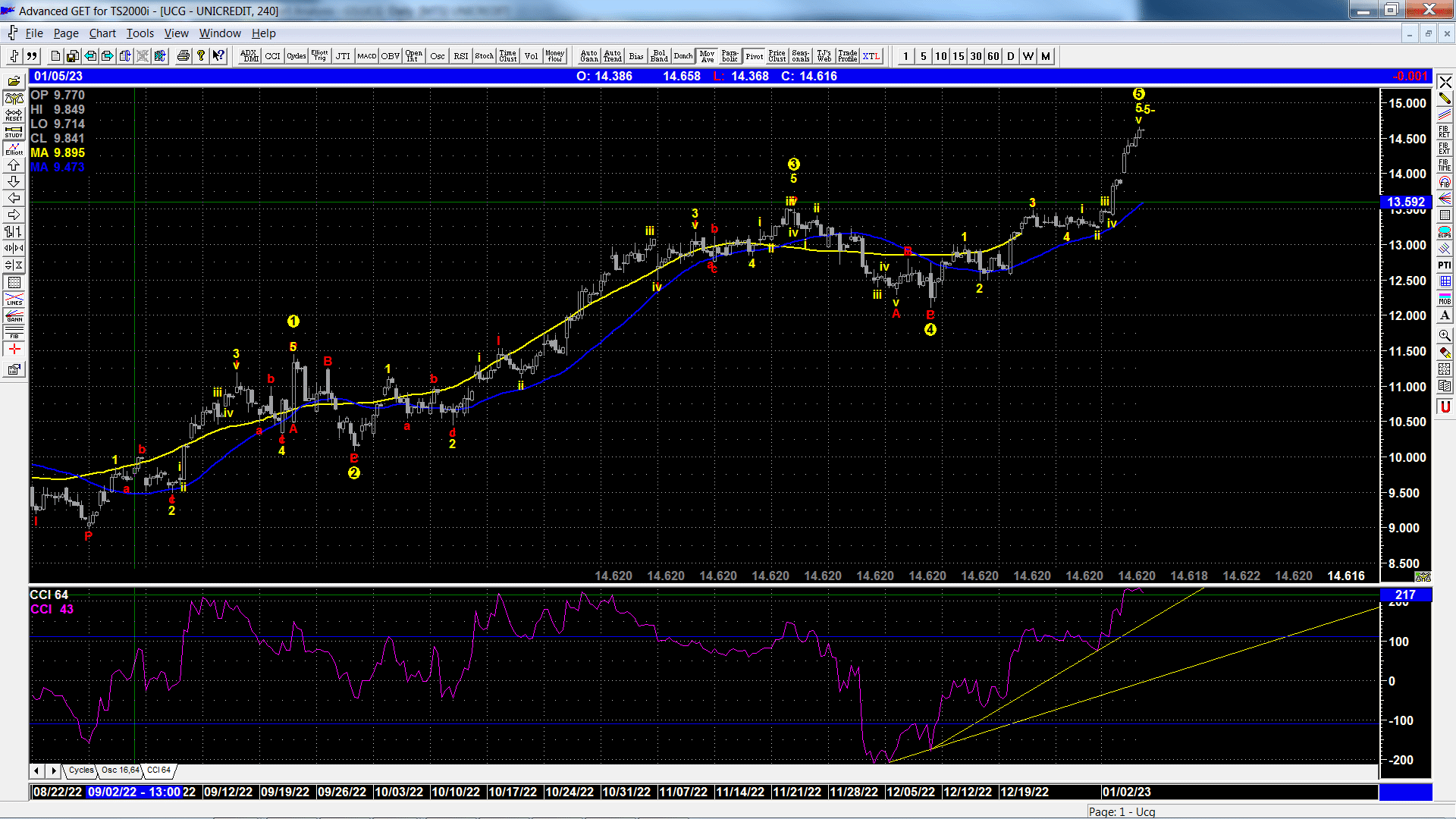The image size is (1456, 819).
Task: Click the Trade Profile study button
Action: tap(848, 56)
